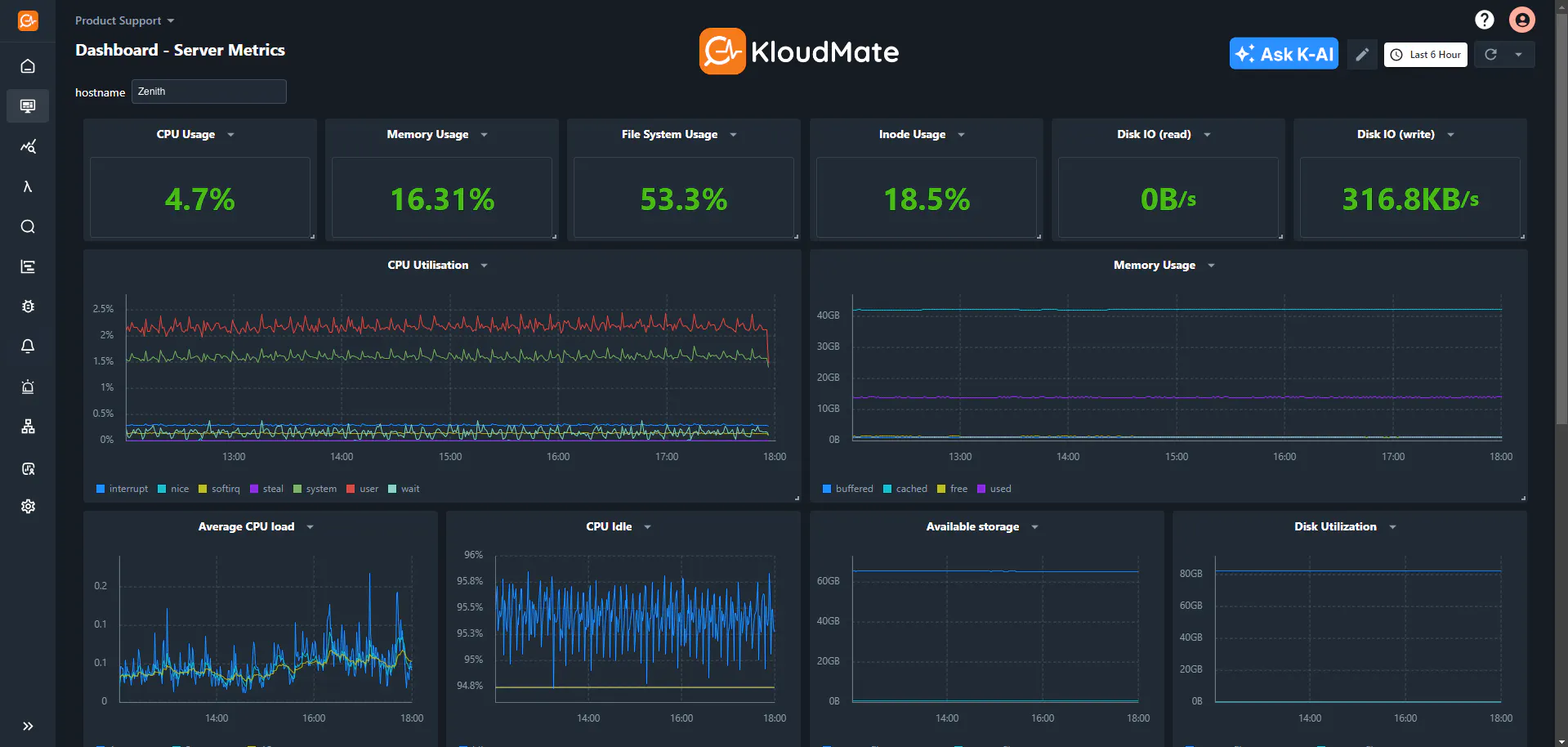Open the Last 6 Hour time range picker

point(1426,55)
